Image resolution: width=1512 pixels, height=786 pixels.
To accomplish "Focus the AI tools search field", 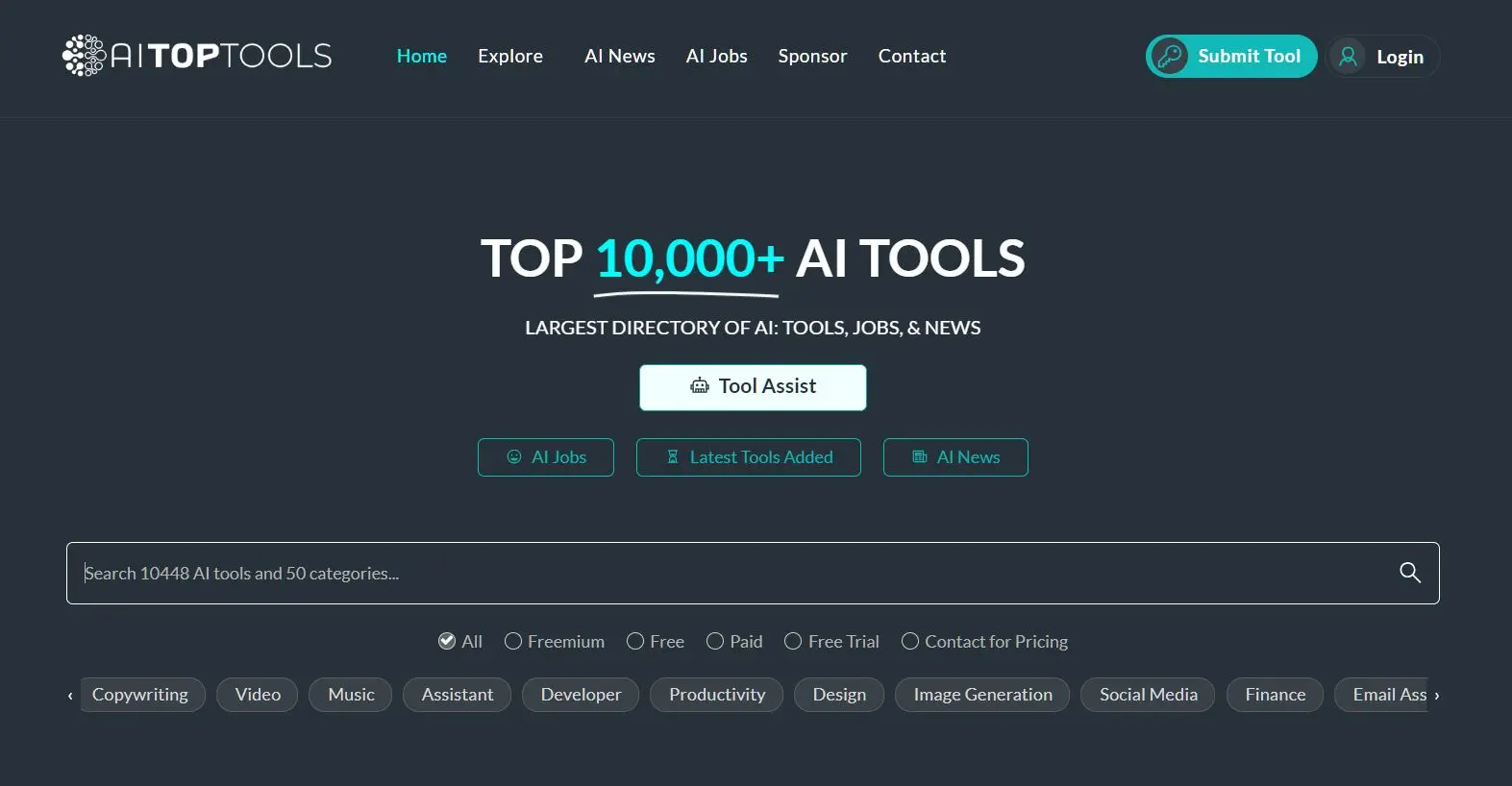I will tap(753, 573).
